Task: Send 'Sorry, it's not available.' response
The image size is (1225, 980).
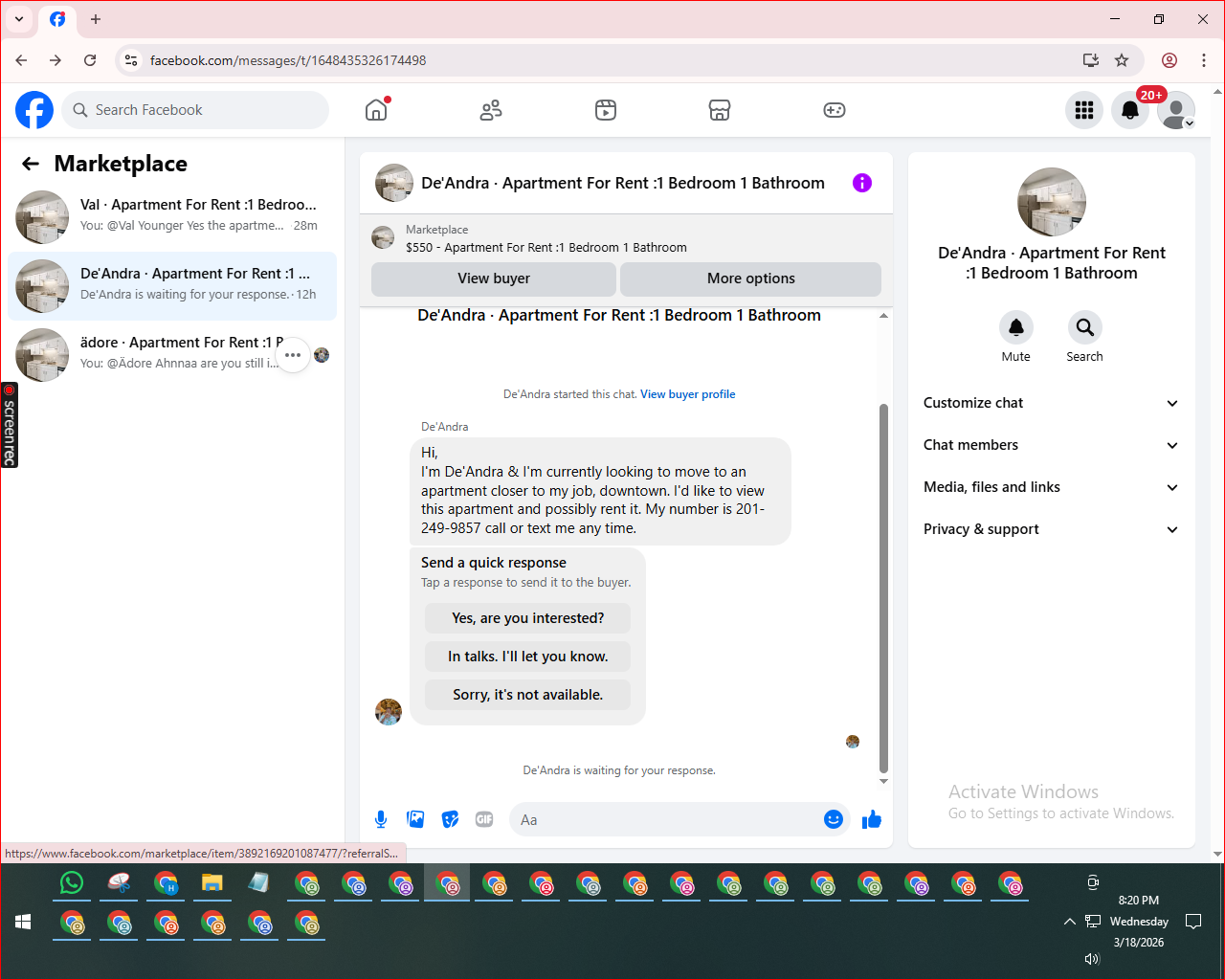Action: point(528,695)
